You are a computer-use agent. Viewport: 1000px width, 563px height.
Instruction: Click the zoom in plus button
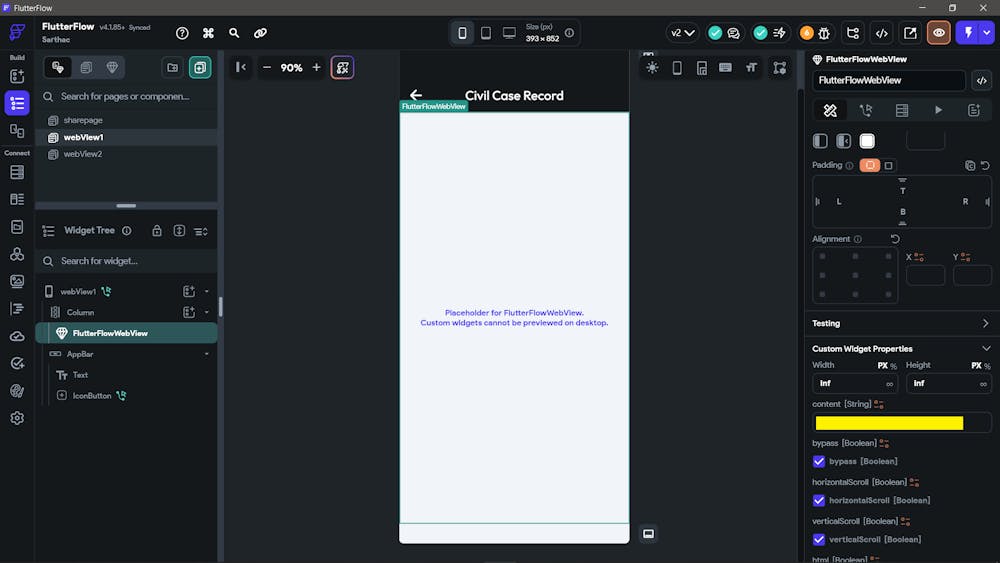[x=316, y=68]
